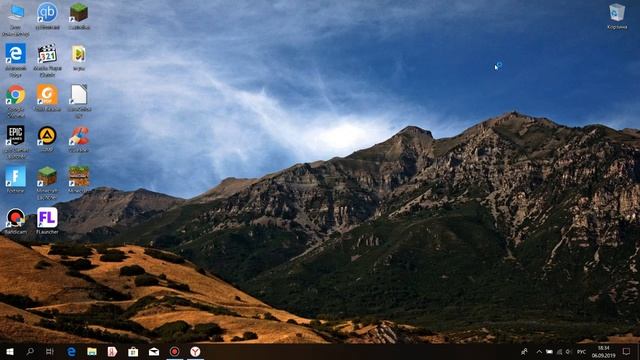Select the white document shortcut on desktop
The height and width of the screenshot is (360, 640).
[x=79, y=101]
